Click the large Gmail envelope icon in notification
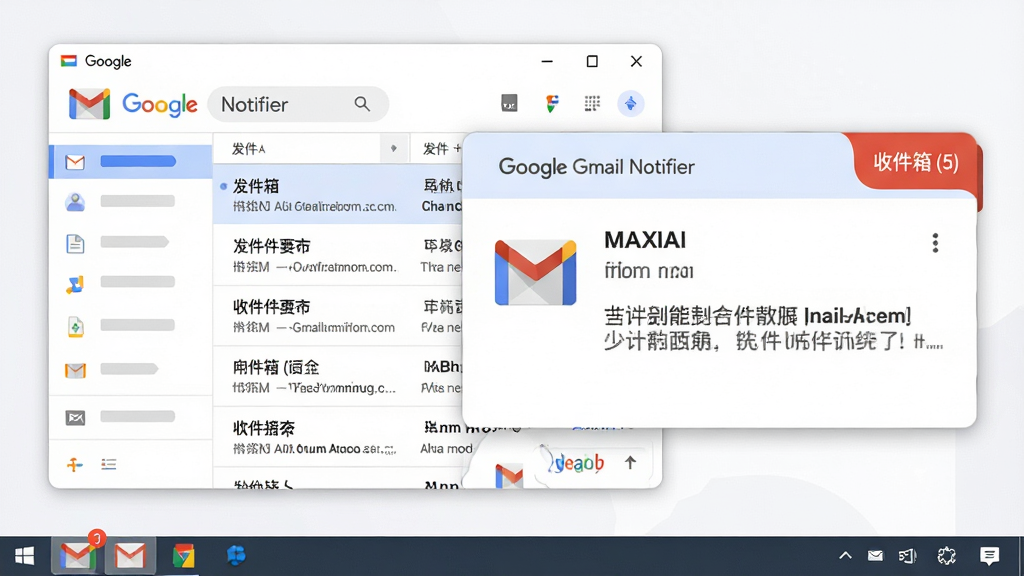 pos(536,272)
